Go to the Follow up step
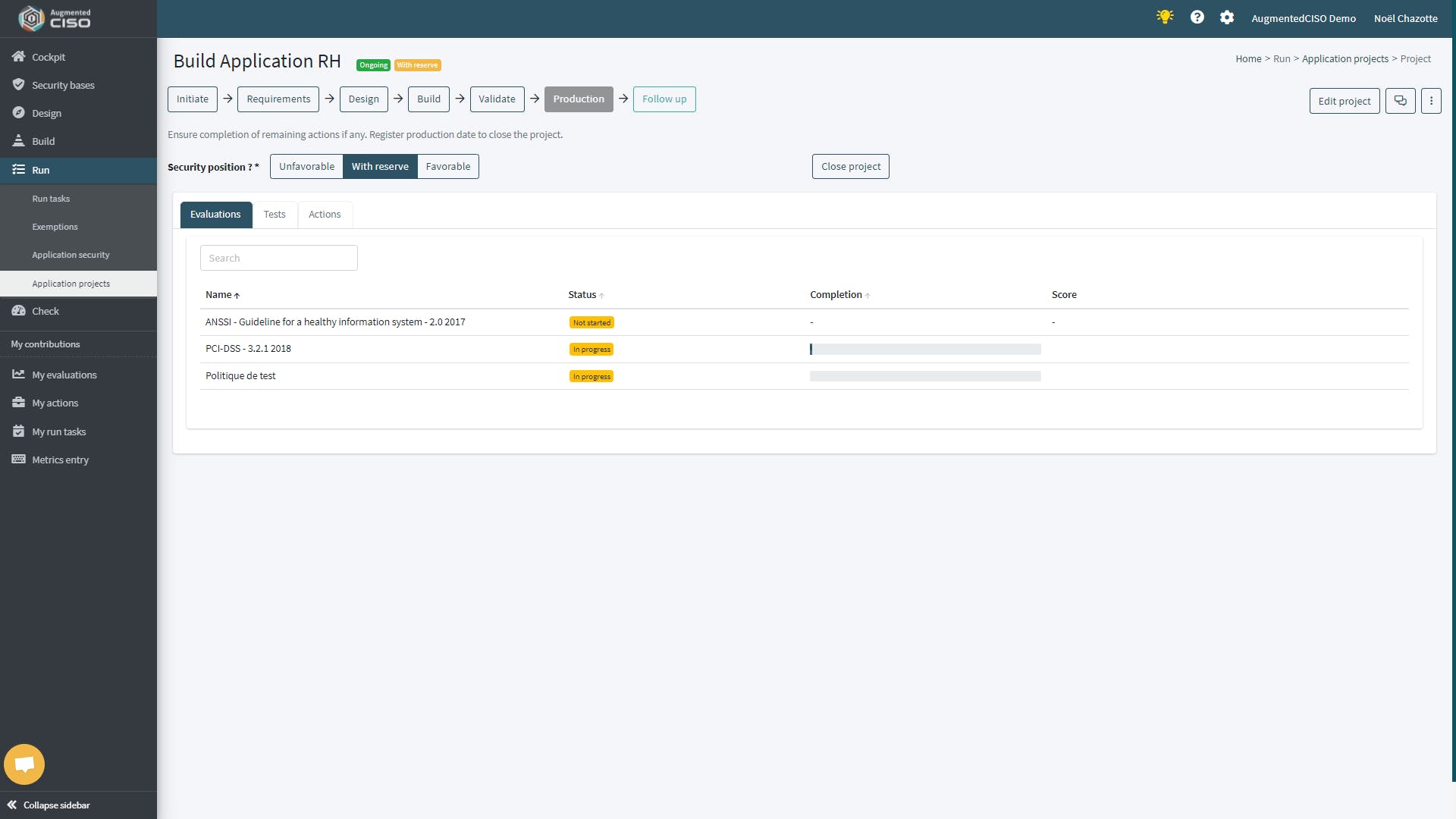 [x=664, y=99]
